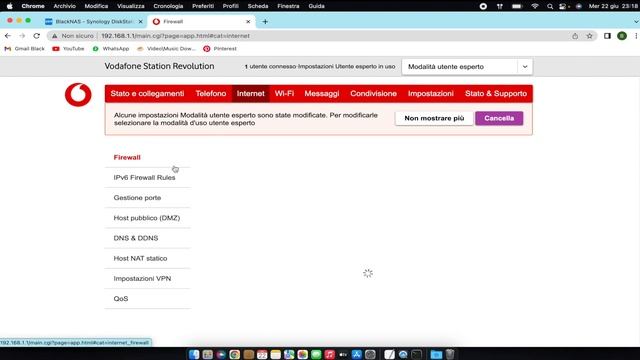Screen dimensions: 640x360
Task: Open Chrome side panel icon
Action: coord(607,36)
